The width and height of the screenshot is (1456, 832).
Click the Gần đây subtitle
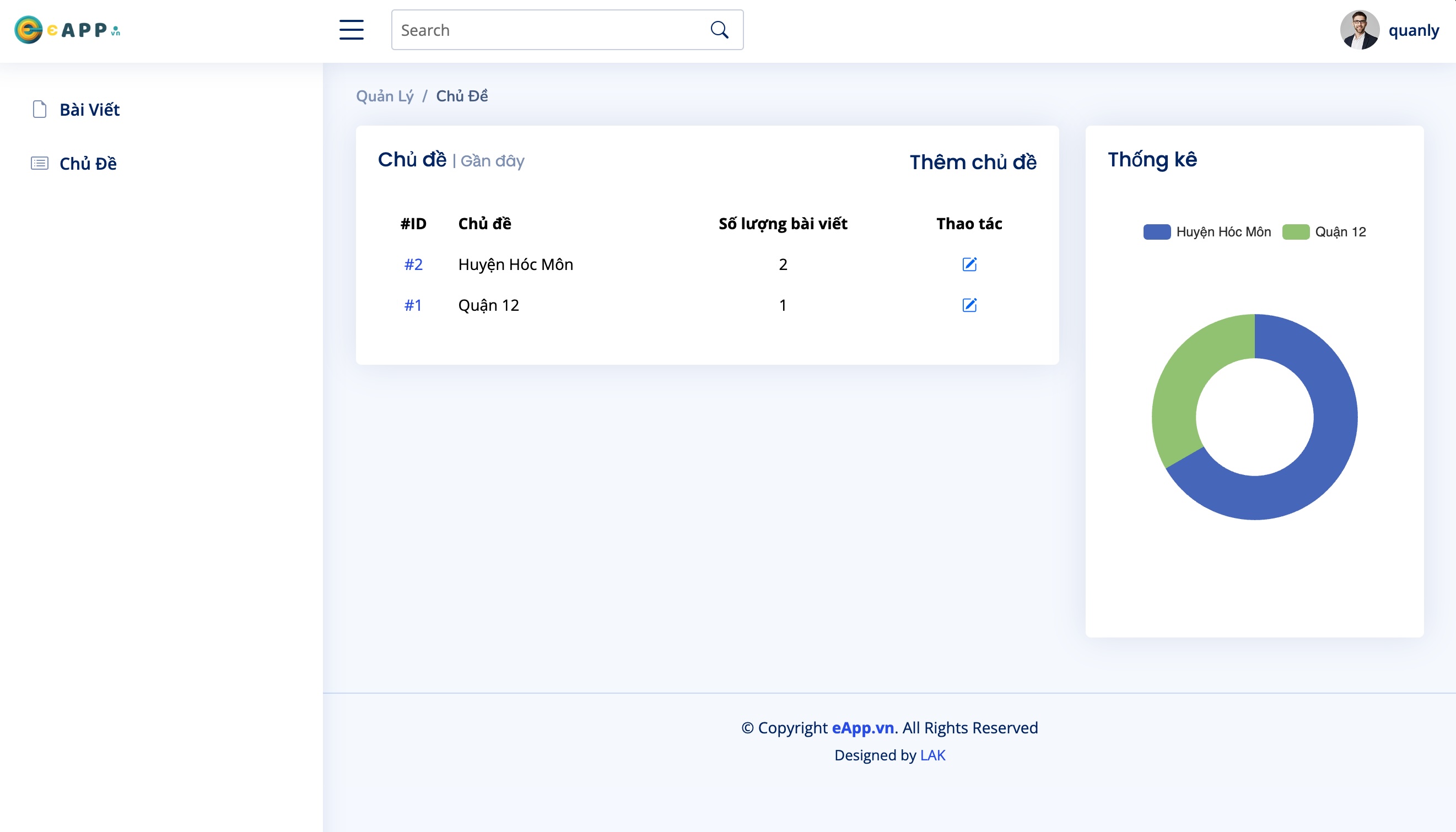[x=493, y=161]
